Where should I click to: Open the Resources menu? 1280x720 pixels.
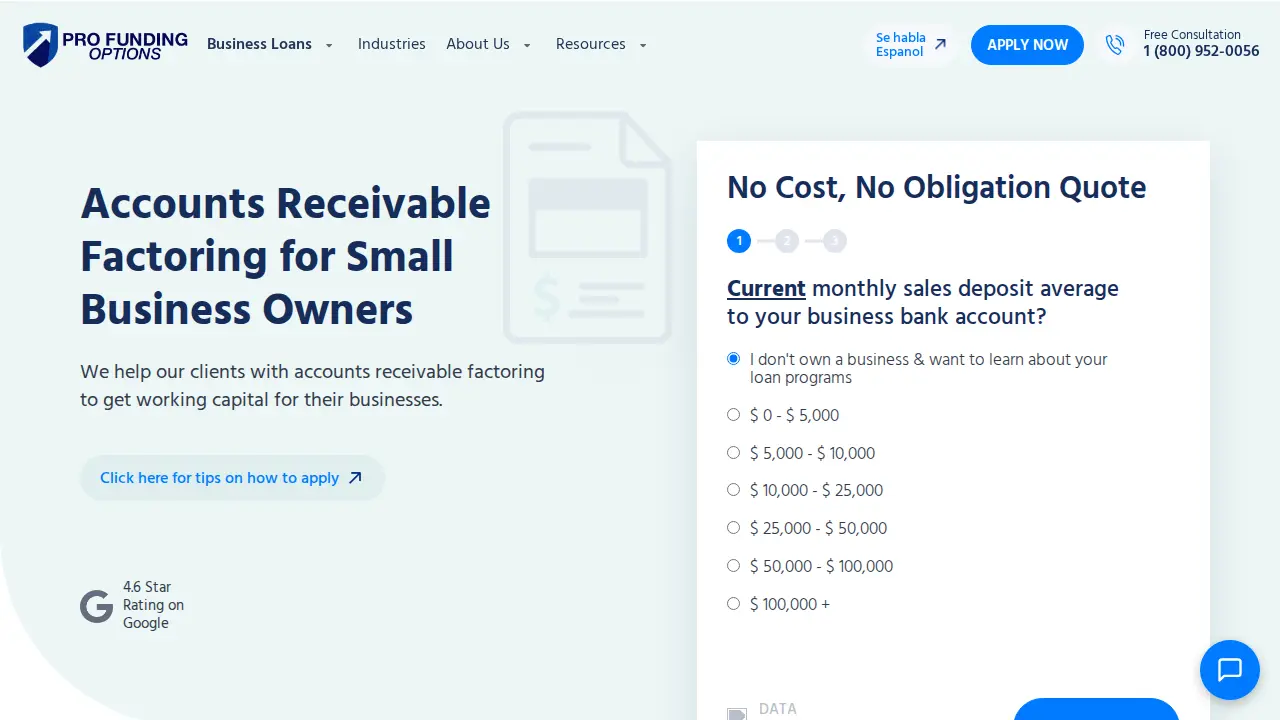click(591, 44)
